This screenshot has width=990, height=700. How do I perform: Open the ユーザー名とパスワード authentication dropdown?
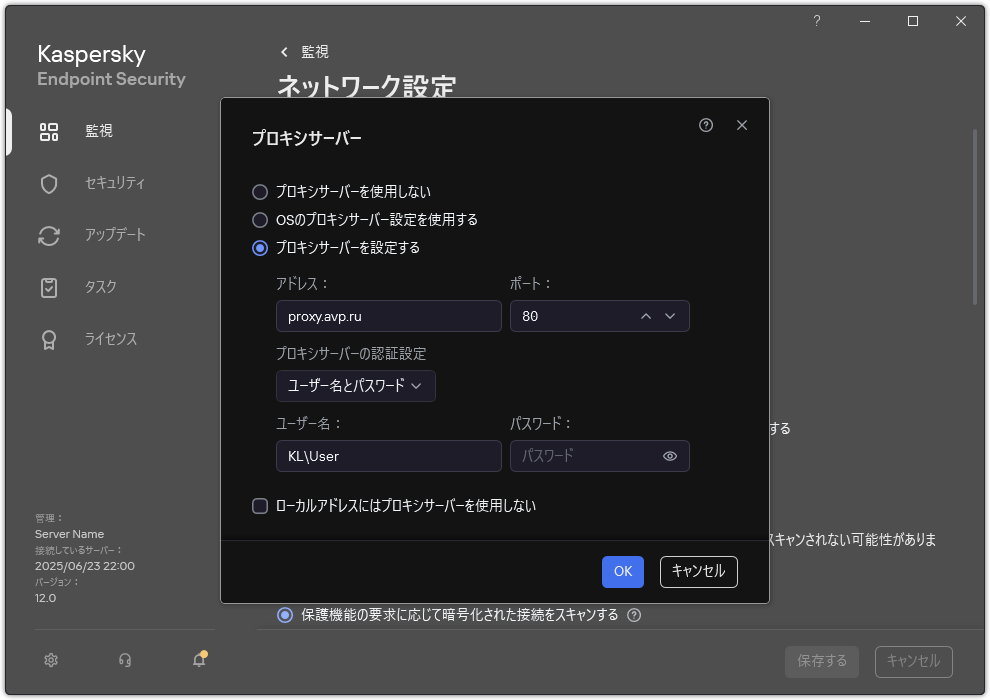(x=355, y=386)
